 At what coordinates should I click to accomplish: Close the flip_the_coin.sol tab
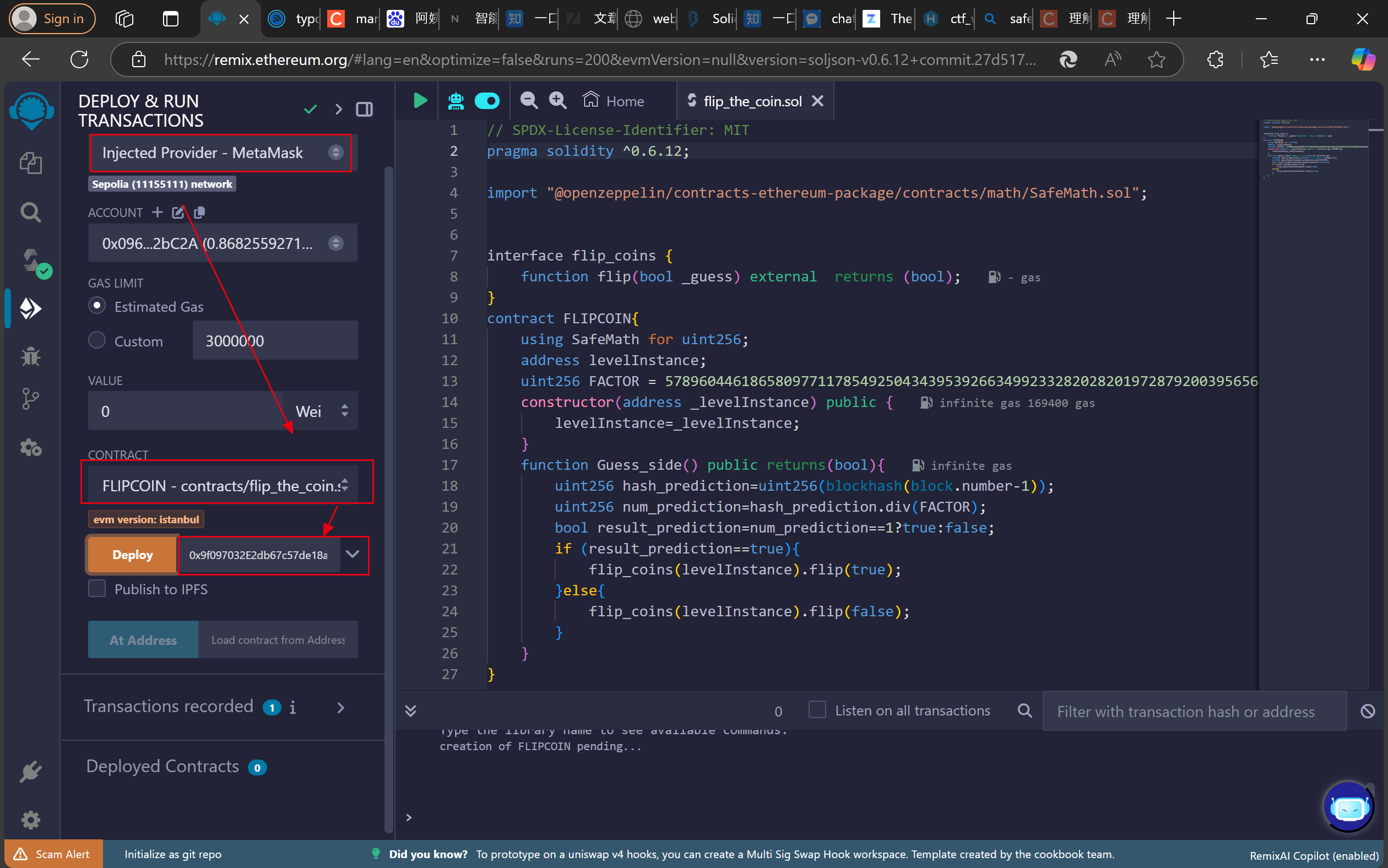click(x=817, y=101)
